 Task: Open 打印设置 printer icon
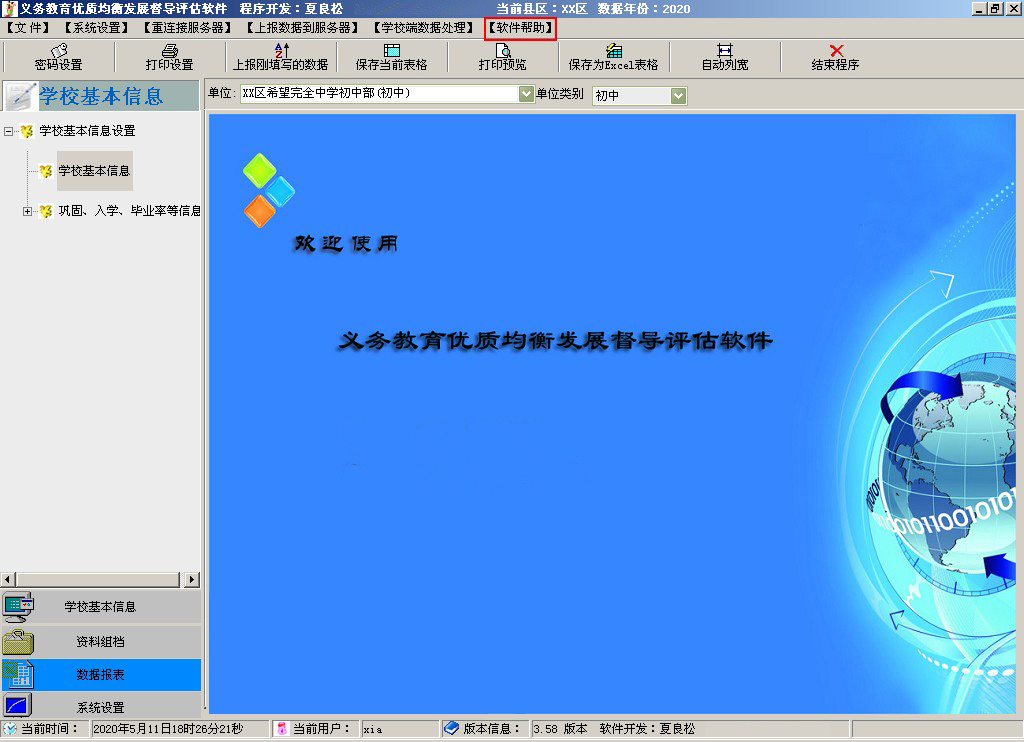click(x=170, y=50)
